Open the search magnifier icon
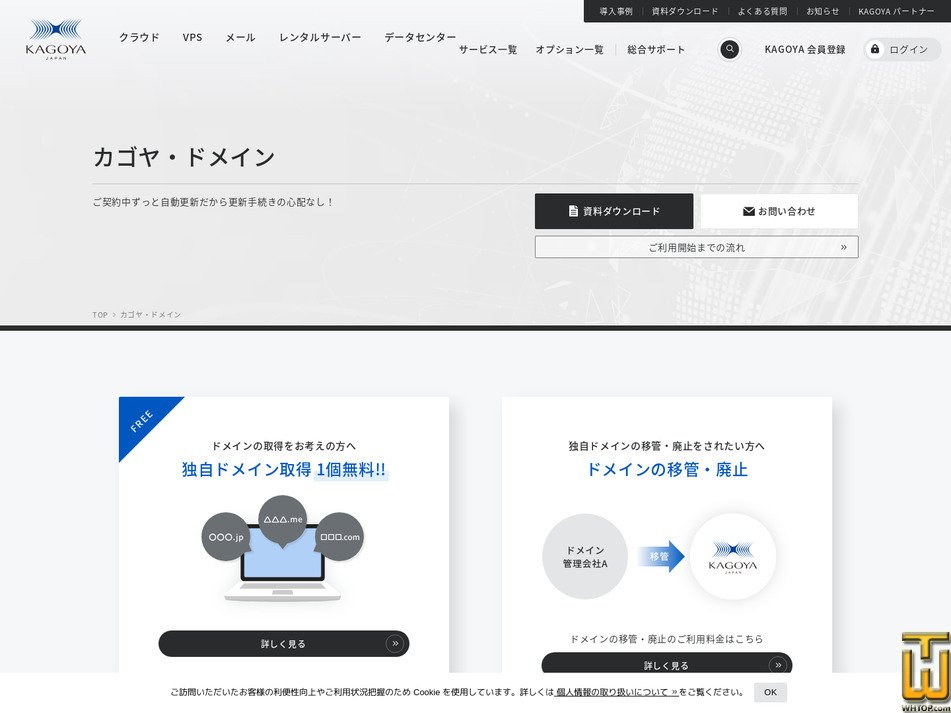Image resolution: width=951 pixels, height=713 pixels. click(x=729, y=49)
